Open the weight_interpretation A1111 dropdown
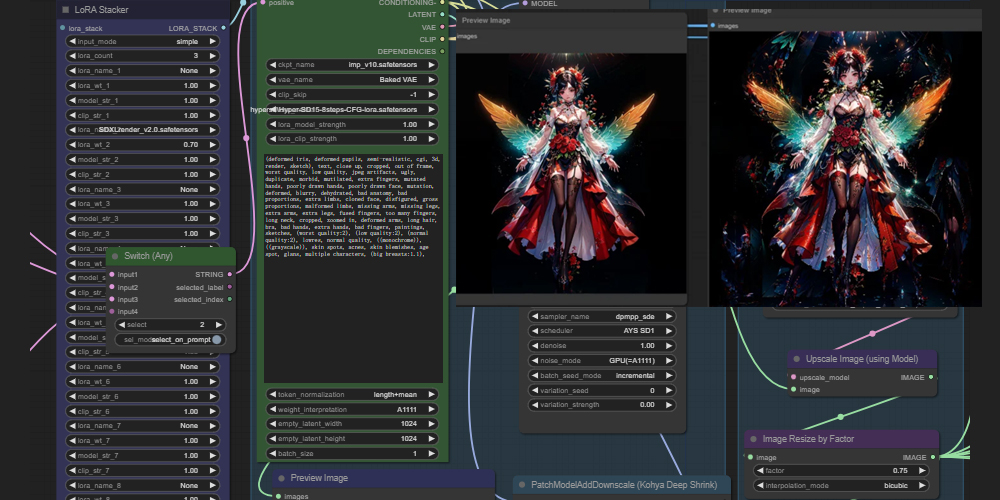 coord(352,409)
